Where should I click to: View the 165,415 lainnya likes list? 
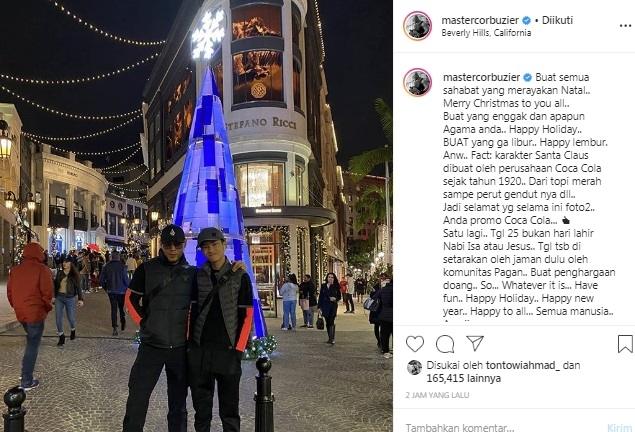pyautogui.click(x=464, y=378)
